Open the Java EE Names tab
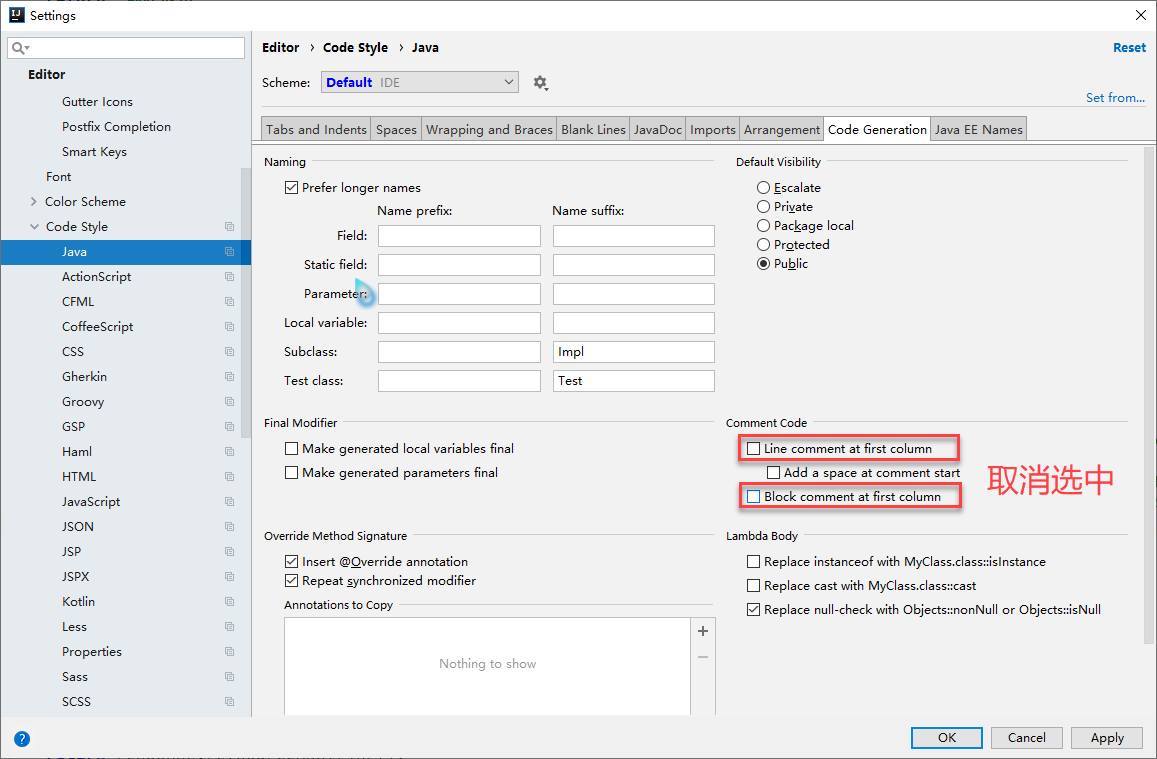The height and width of the screenshot is (759, 1157). pyautogui.click(x=978, y=130)
